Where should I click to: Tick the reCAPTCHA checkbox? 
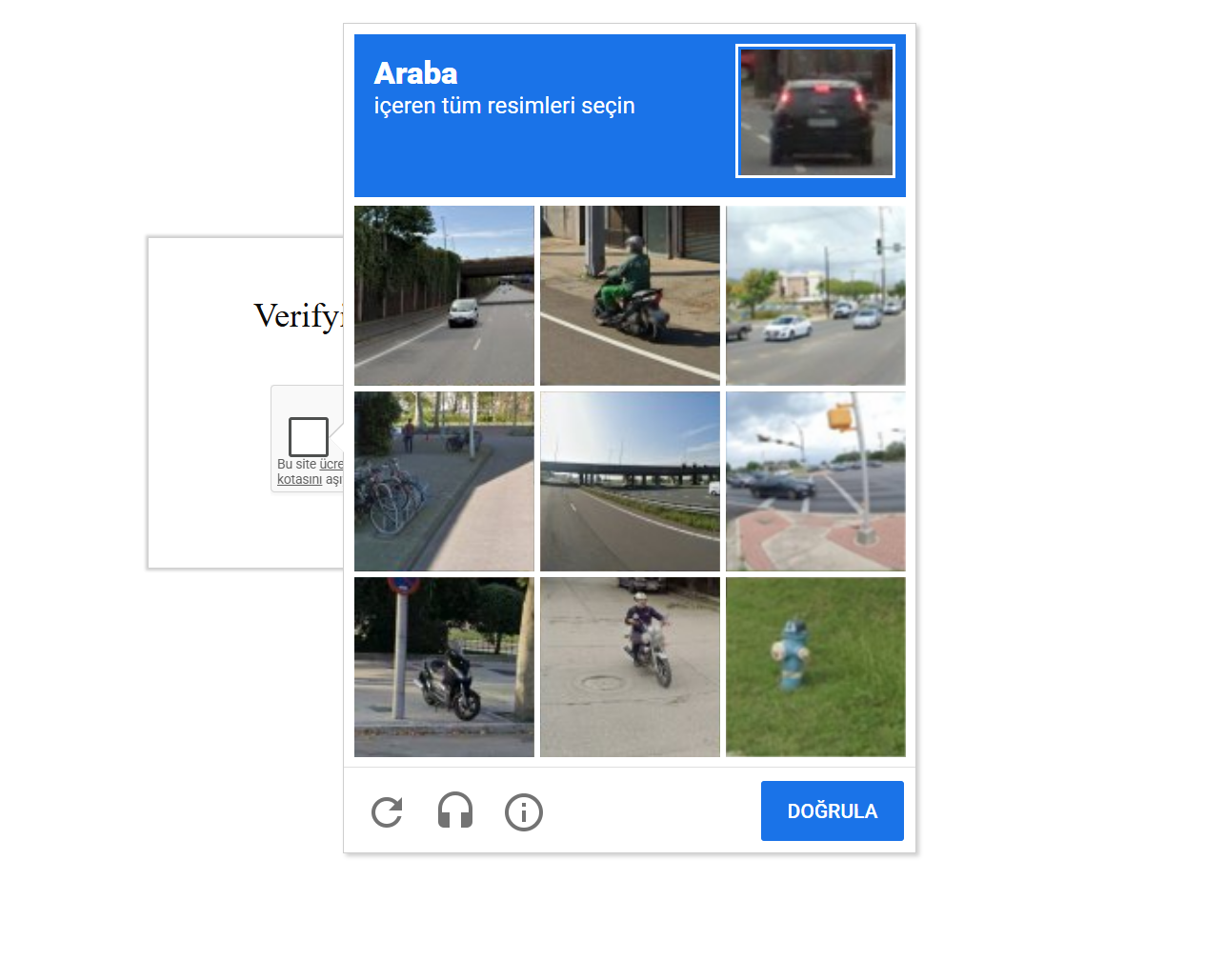tap(309, 437)
